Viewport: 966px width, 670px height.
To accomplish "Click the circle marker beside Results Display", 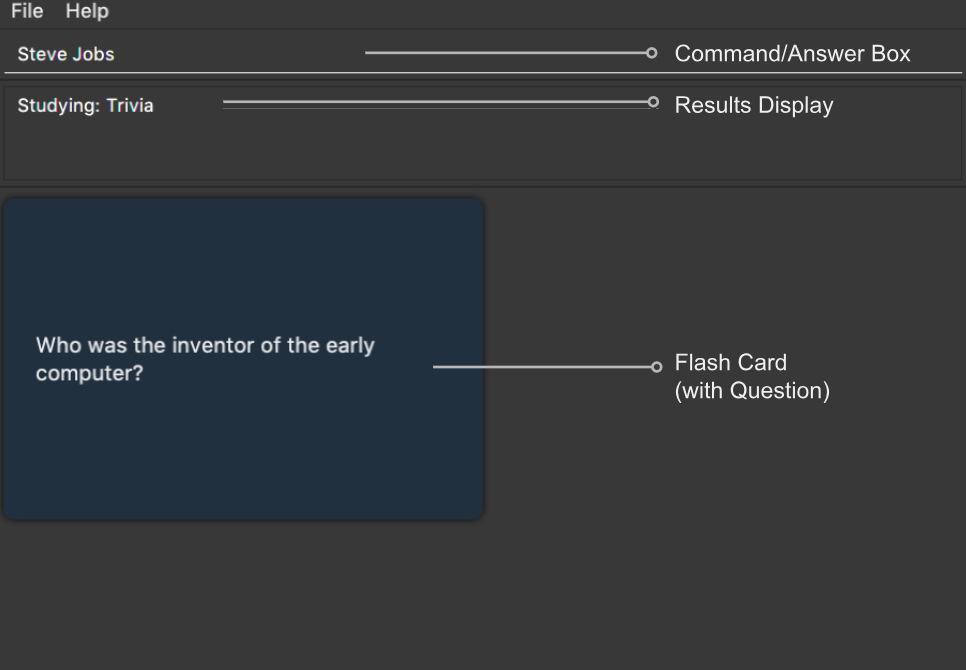I will pos(654,102).
